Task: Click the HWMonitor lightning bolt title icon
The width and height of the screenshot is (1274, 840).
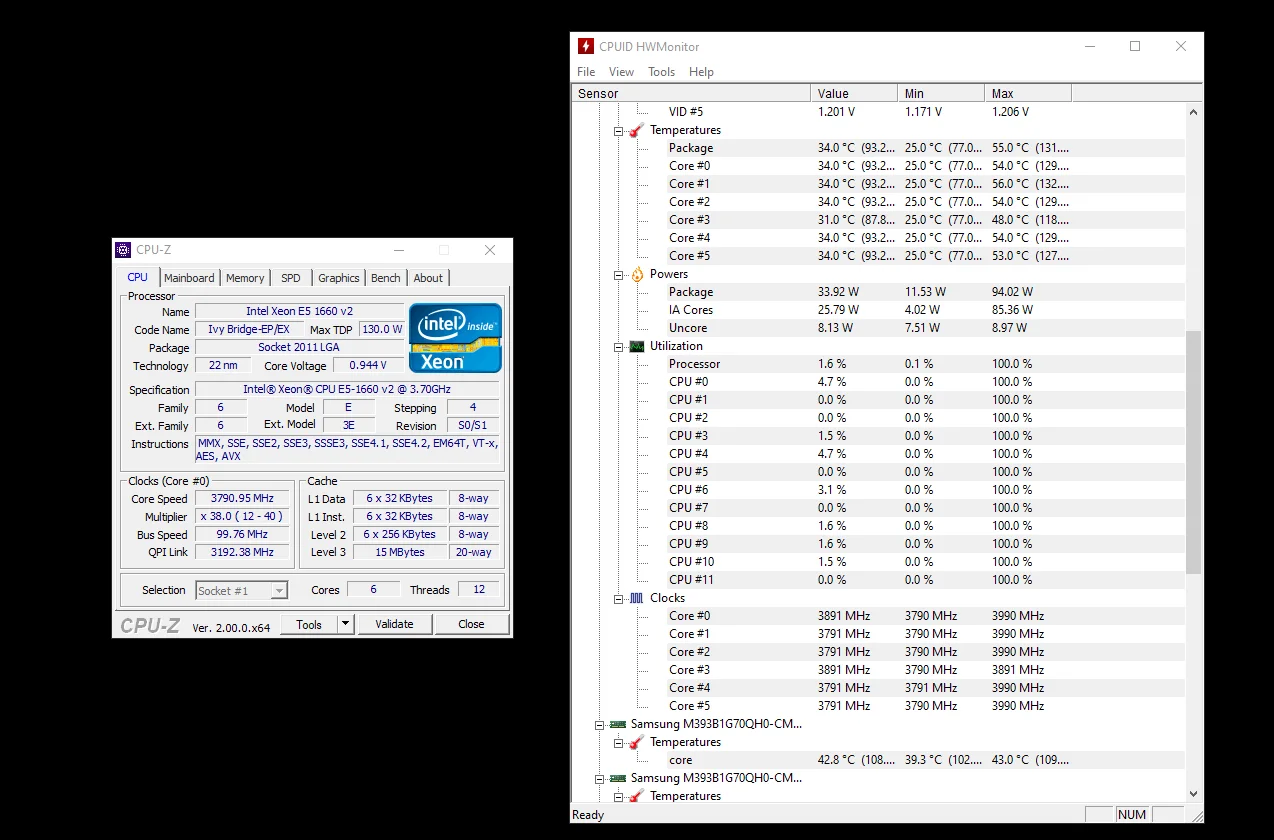Action: 586,46
